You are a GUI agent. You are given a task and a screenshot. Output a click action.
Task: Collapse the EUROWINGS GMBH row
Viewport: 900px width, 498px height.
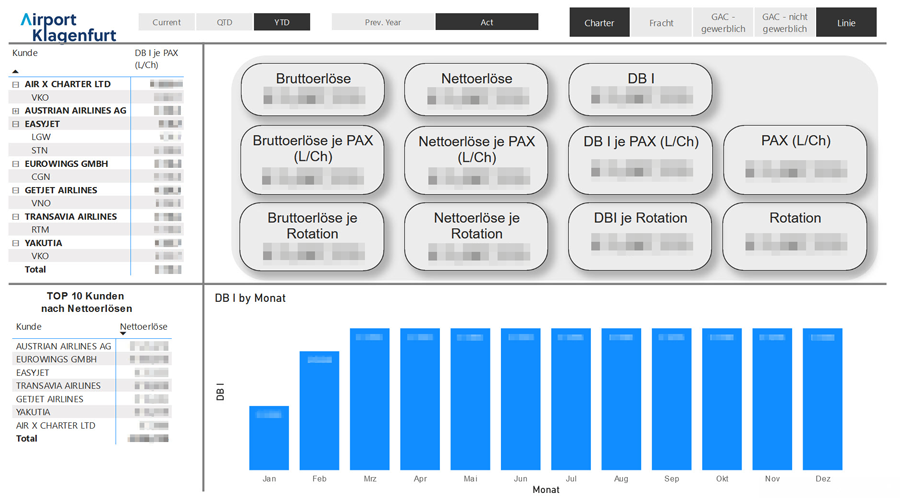pos(16,164)
